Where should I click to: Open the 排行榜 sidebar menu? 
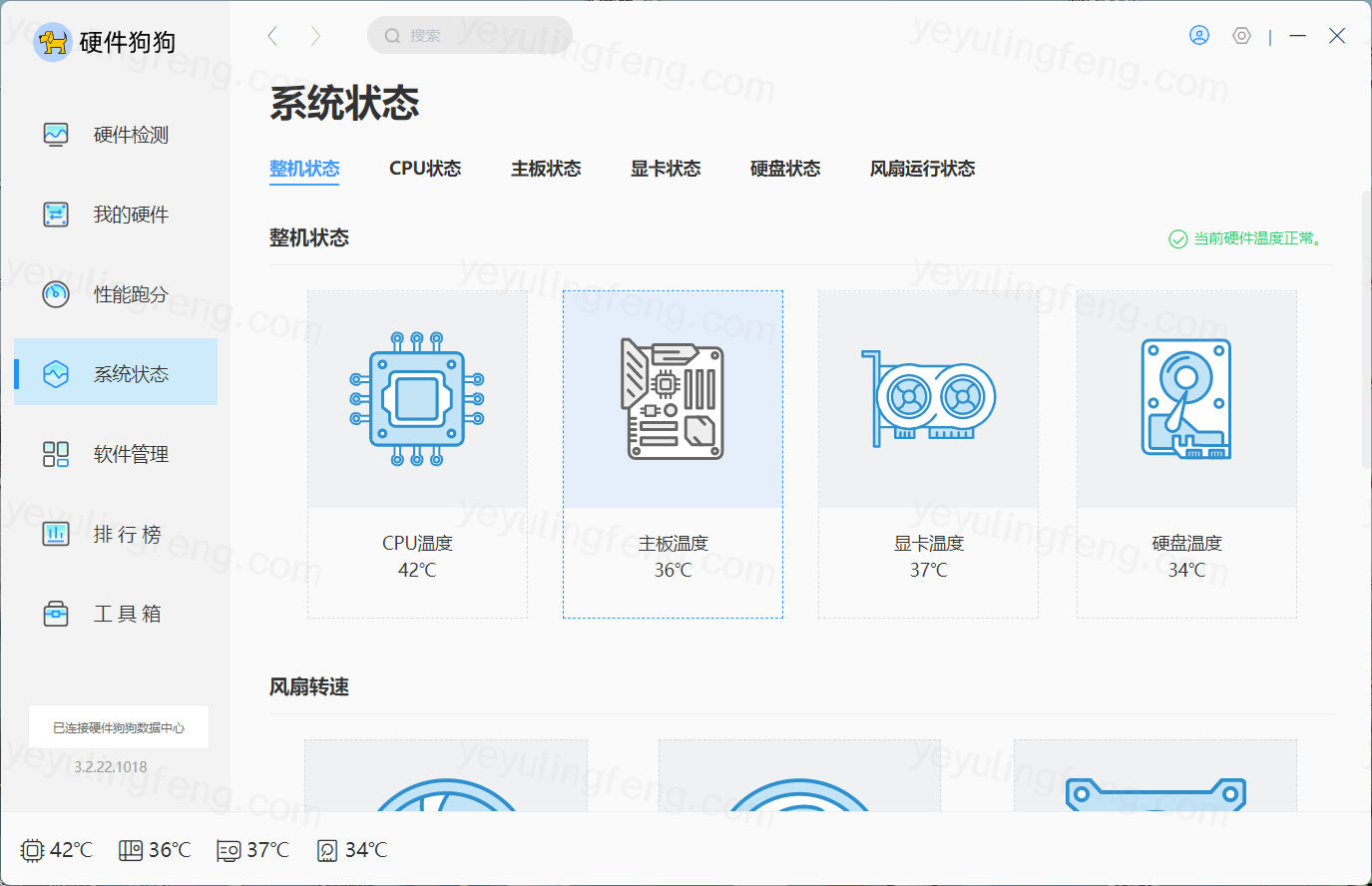116,534
